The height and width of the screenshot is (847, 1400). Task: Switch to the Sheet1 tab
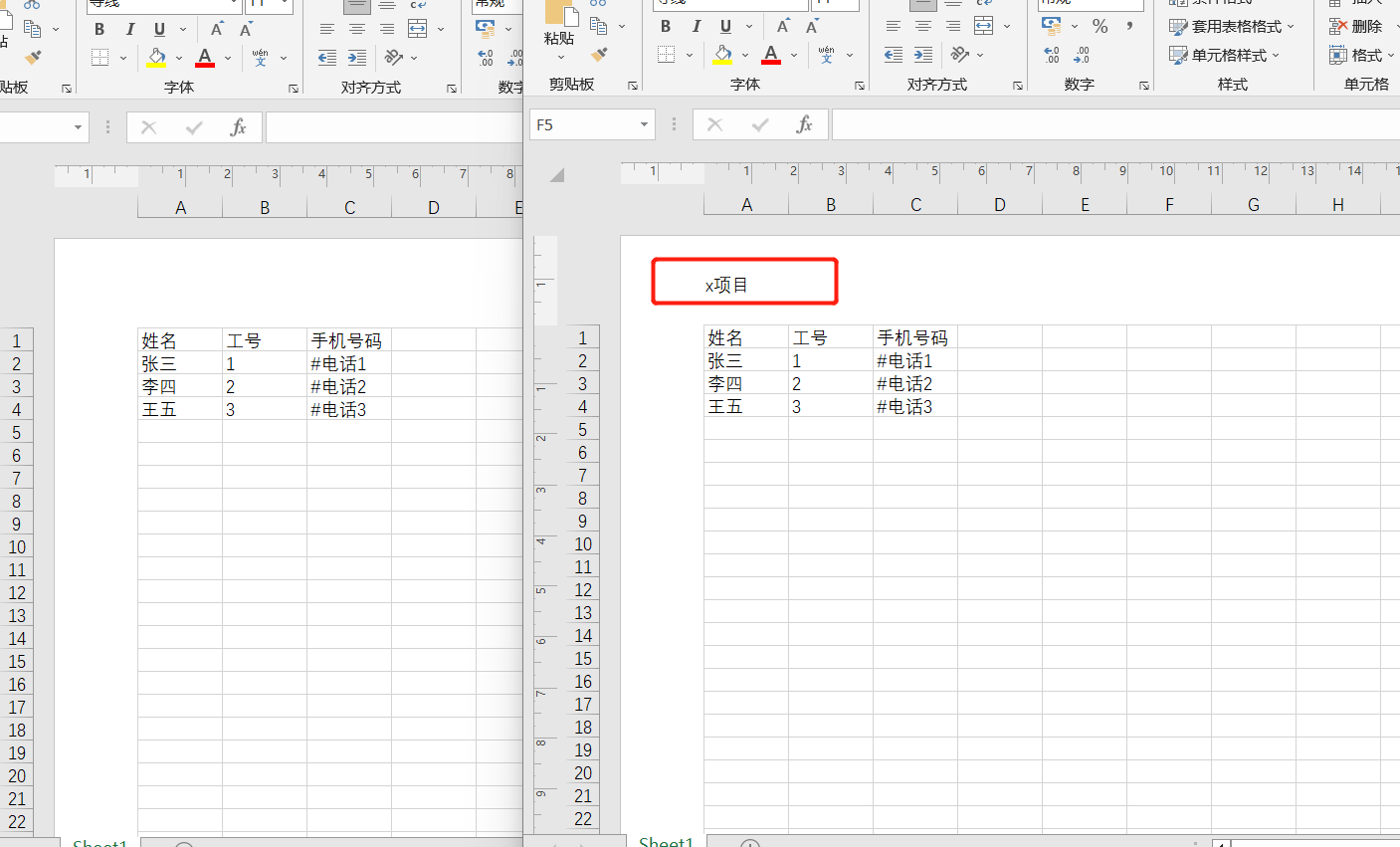coord(666,841)
